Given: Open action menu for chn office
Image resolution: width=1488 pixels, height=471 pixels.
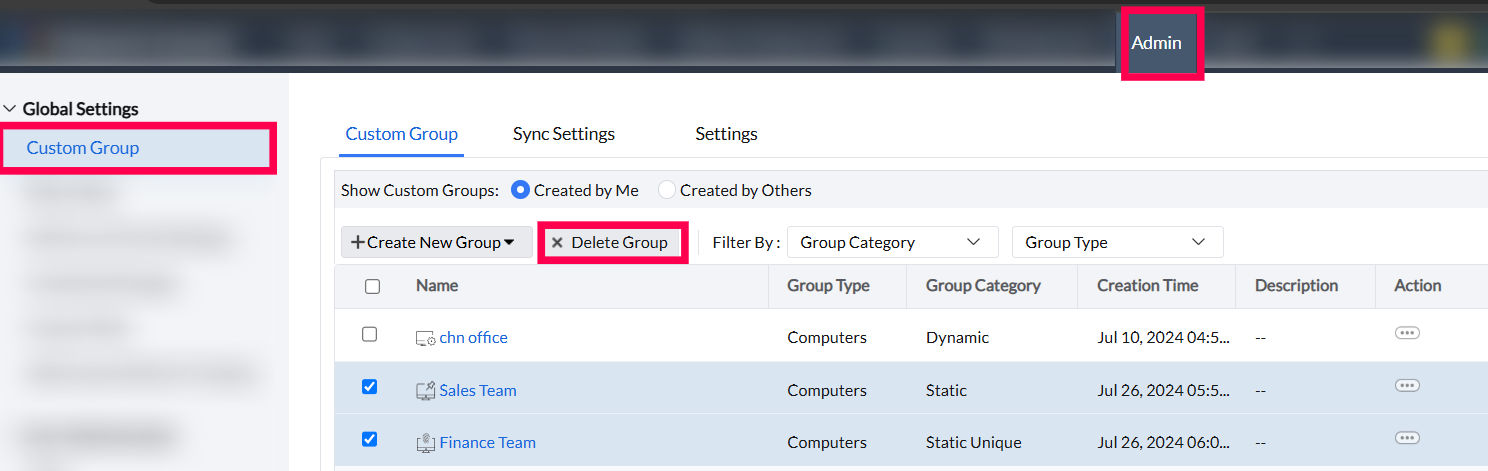Looking at the screenshot, I should click(1407, 333).
